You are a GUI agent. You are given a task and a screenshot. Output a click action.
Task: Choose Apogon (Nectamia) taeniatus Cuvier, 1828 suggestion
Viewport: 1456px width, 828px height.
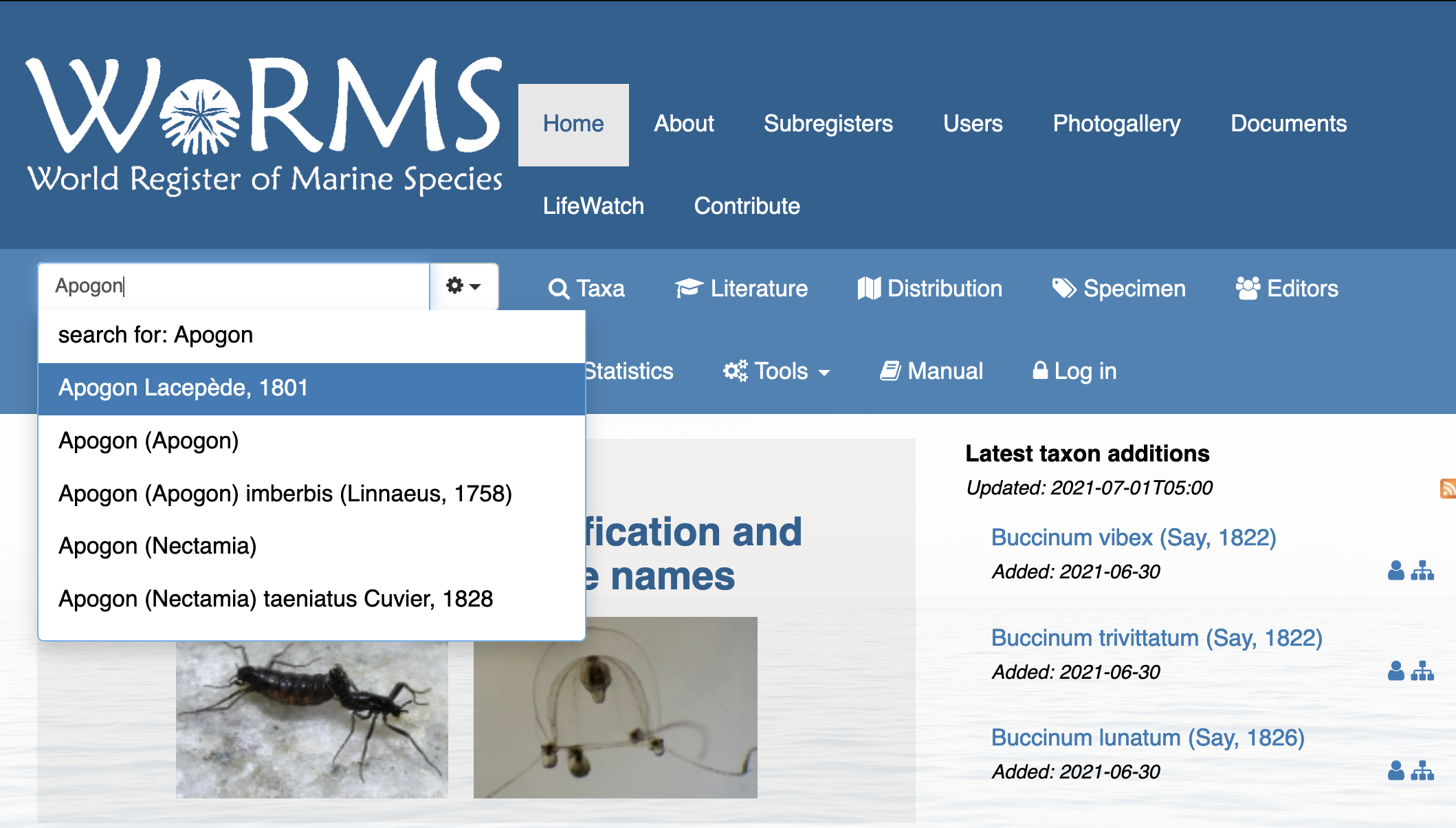tap(276, 599)
